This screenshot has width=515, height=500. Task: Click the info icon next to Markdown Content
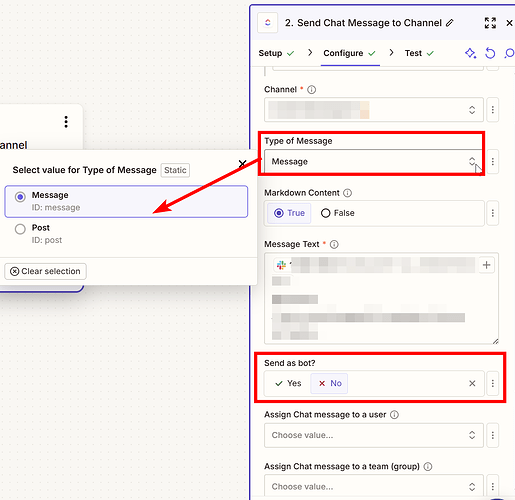tap(347, 193)
